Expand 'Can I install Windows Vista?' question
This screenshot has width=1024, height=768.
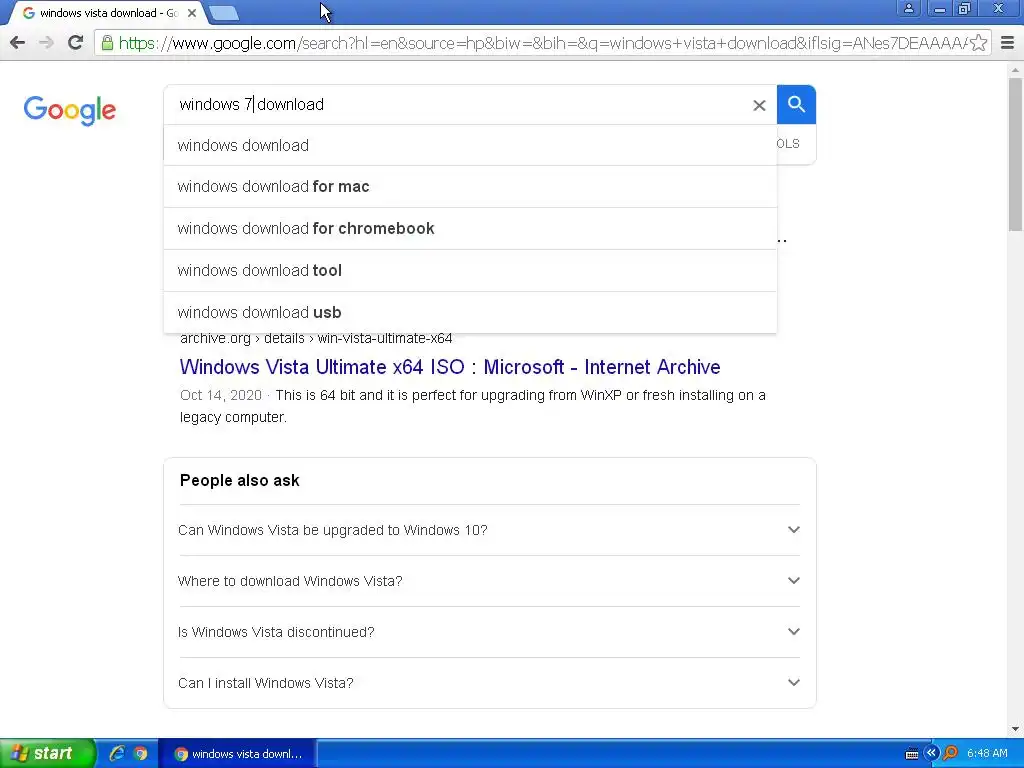click(489, 683)
